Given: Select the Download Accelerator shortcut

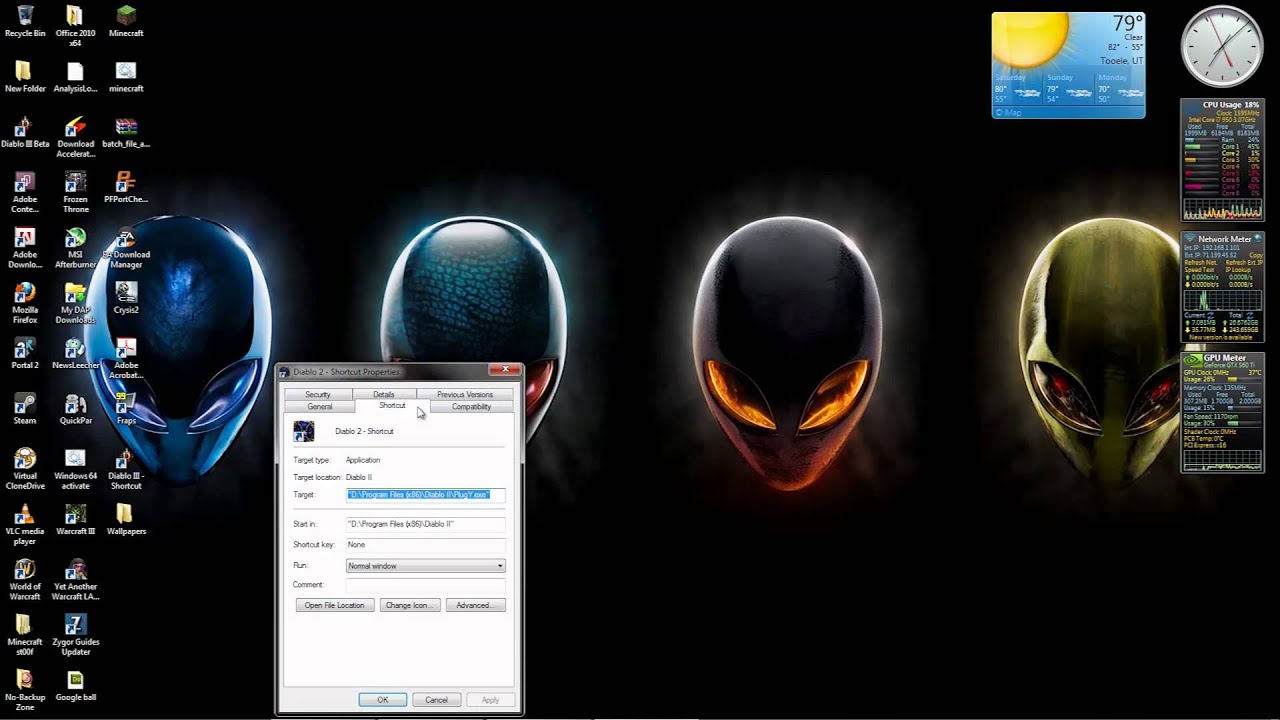Looking at the screenshot, I should tap(75, 137).
